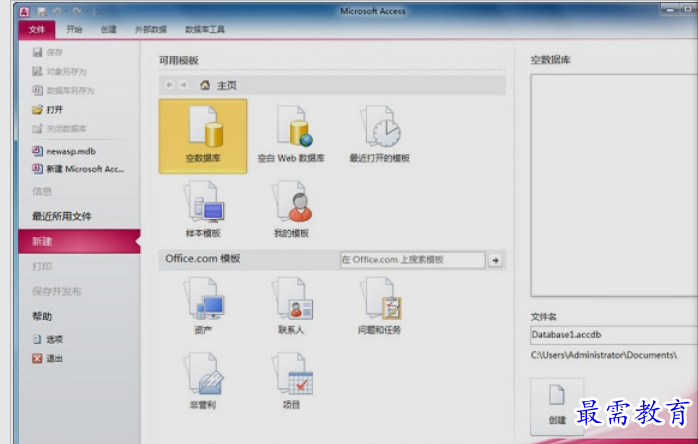Select the 资产 assets template category
Screen dimensions: 698x444
pos(203,306)
